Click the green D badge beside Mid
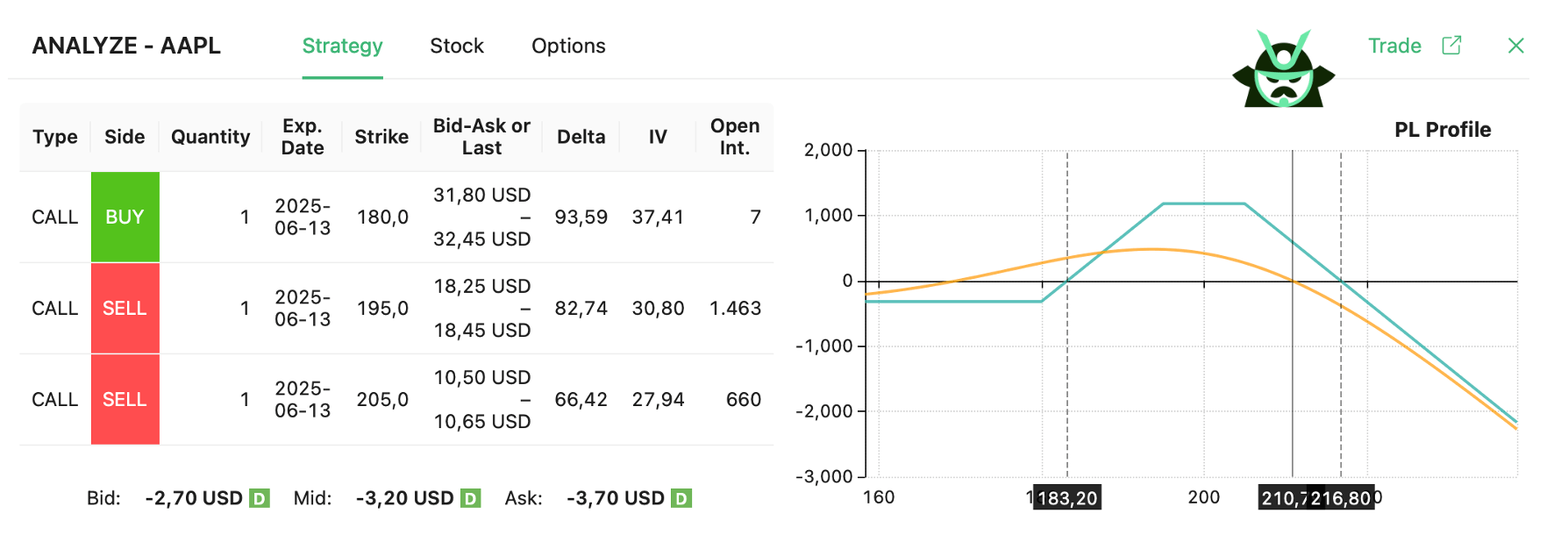The image size is (1568, 542). pos(471,499)
